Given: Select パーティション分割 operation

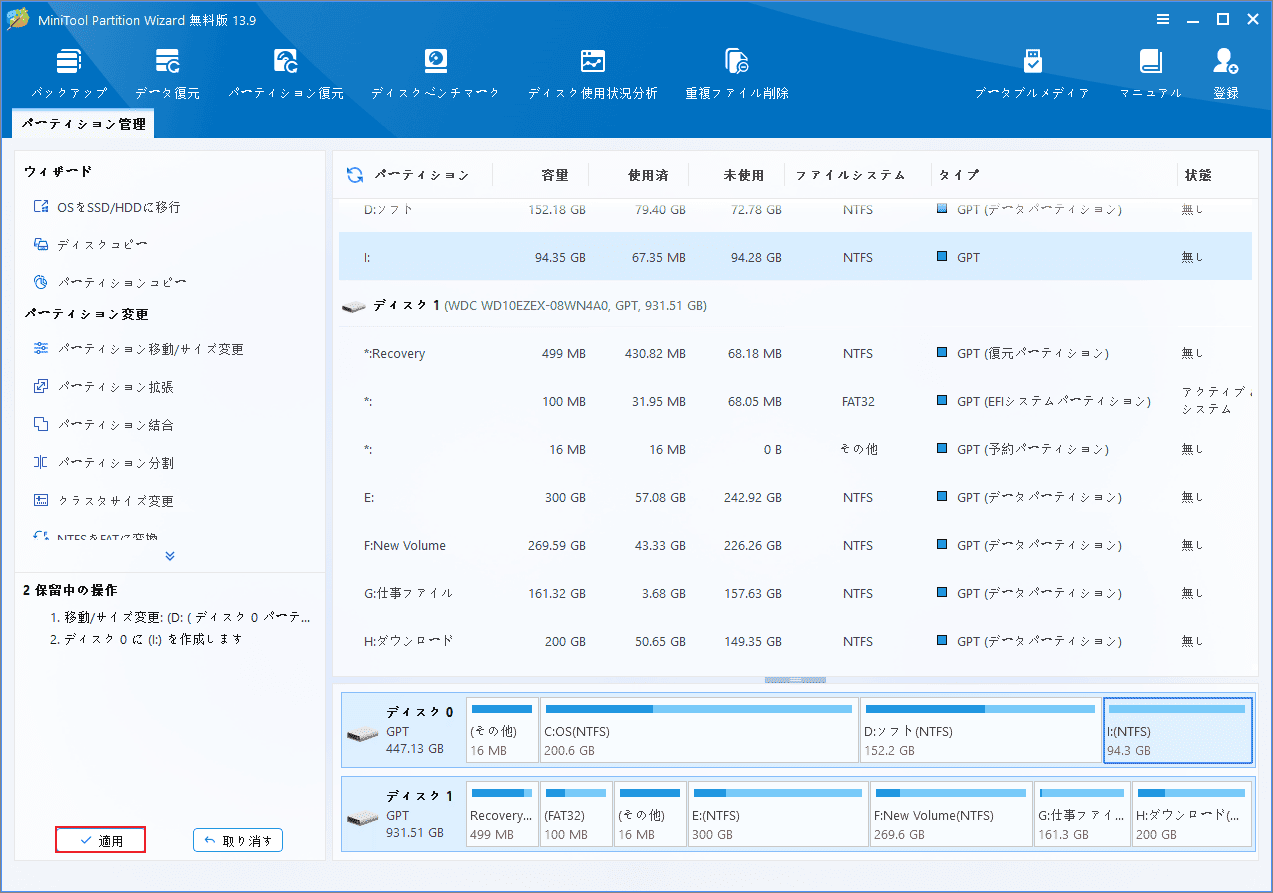Looking at the screenshot, I should [103, 463].
